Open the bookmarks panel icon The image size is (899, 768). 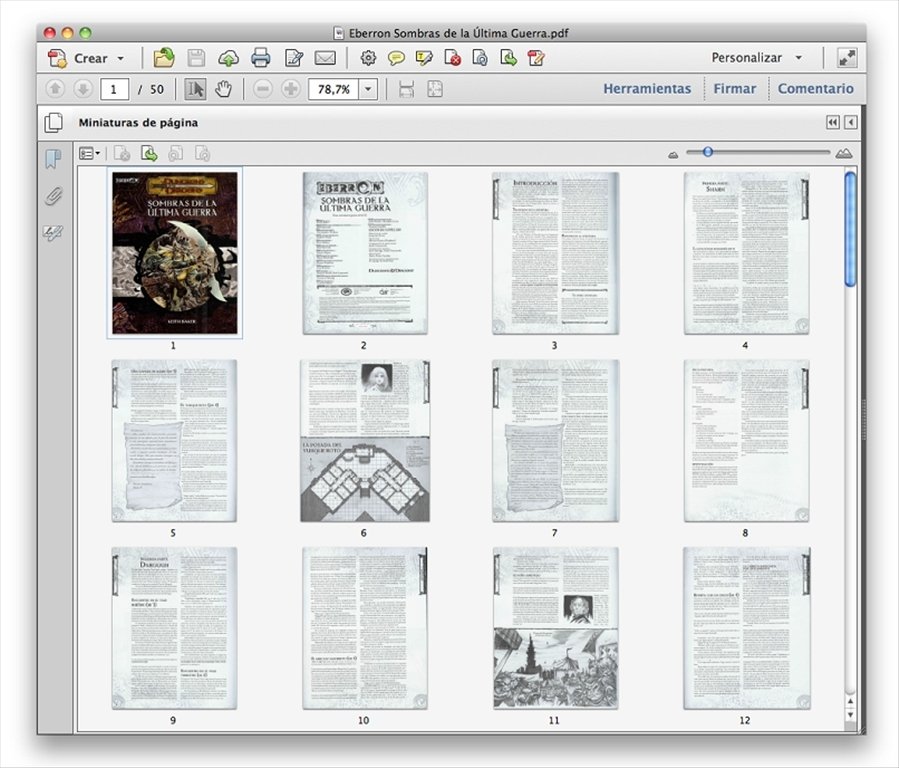pyautogui.click(x=53, y=159)
